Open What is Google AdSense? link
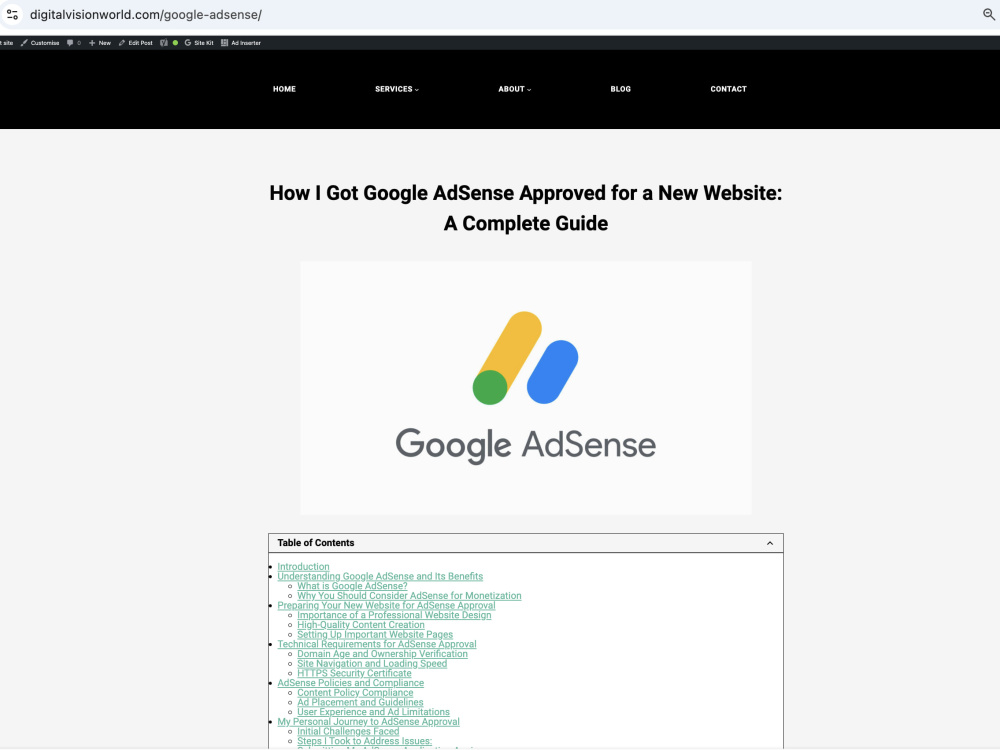The height and width of the screenshot is (750, 1000). tap(352, 585)
